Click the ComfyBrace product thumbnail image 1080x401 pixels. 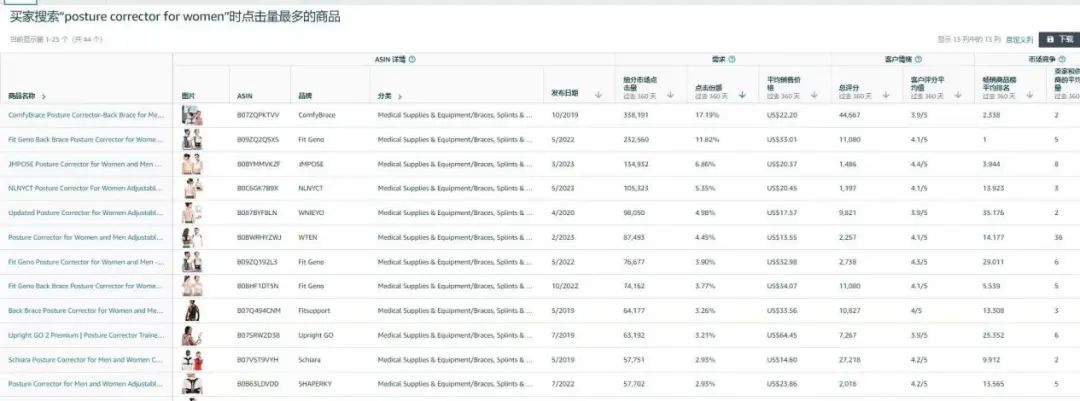click(193, 115)
